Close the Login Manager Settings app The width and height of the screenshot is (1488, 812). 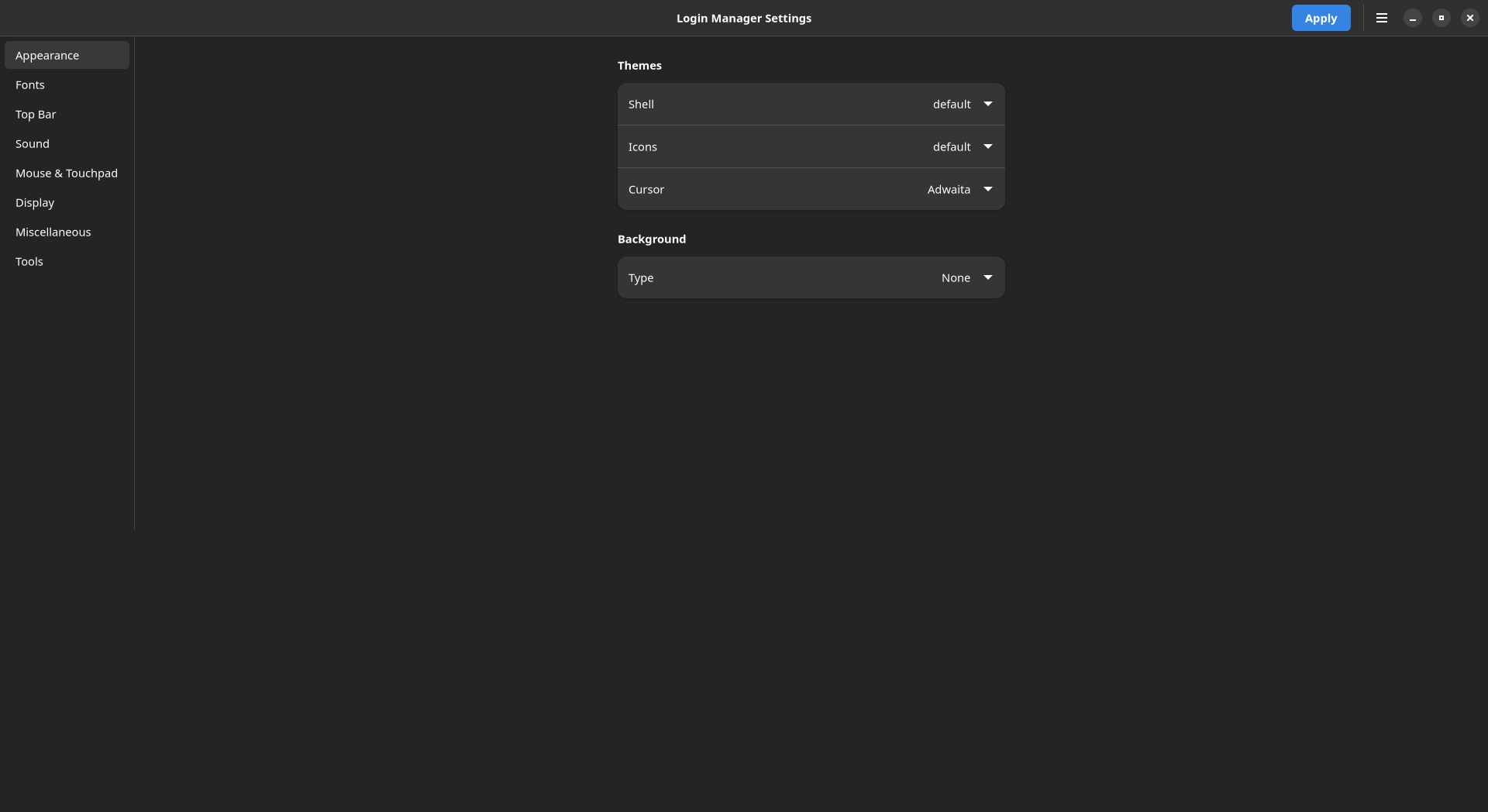click(x=1469, y=18)
